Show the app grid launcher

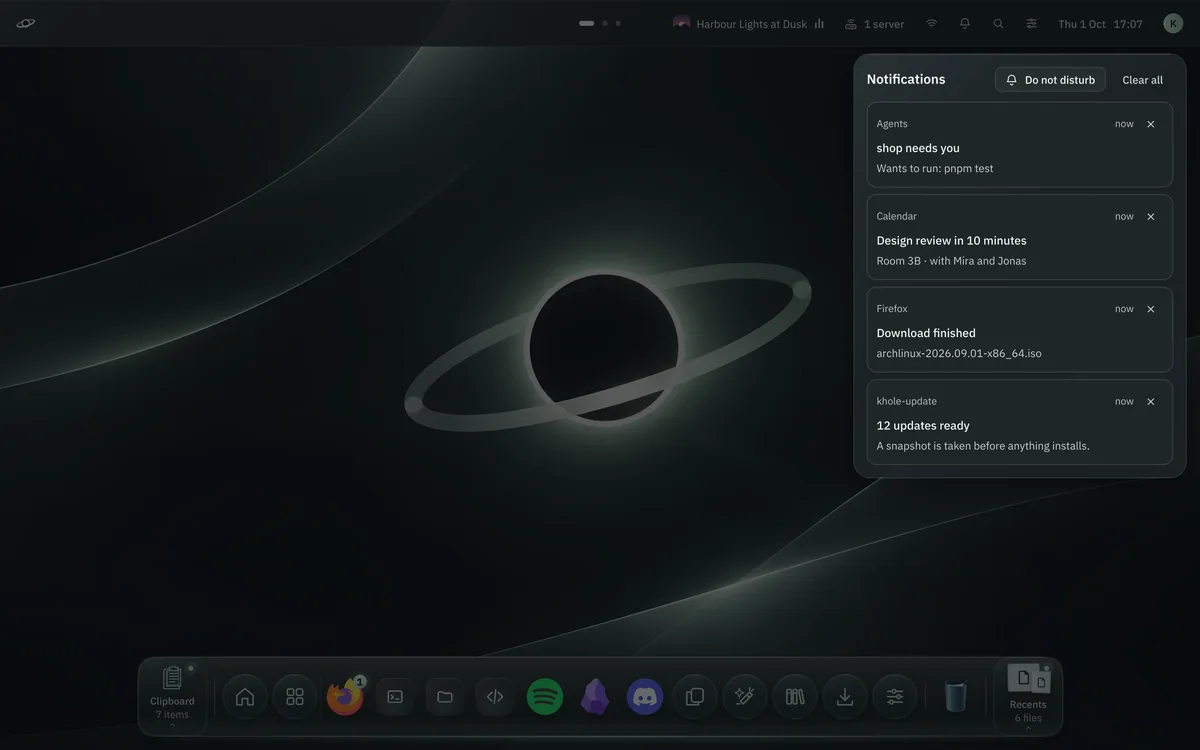pyautogui.click(x=295, y=697)
